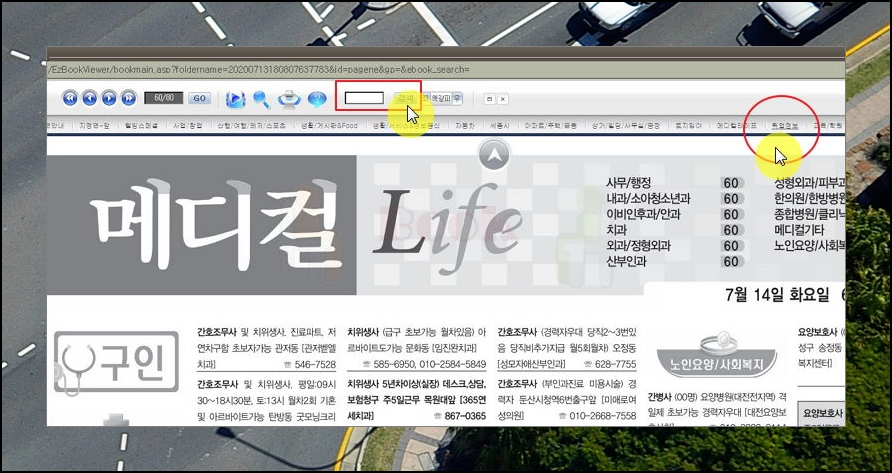The image size is (892, 473).
Task: Jump to the last page with the double-right arrow
Action: pos(129,98)
